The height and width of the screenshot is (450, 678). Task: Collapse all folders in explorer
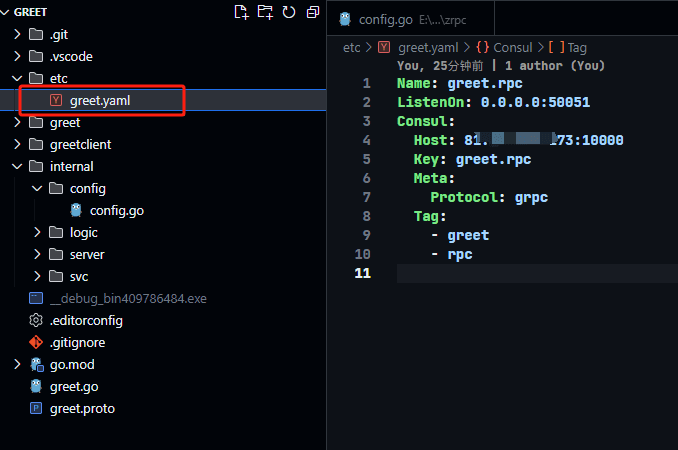pos(313,12)
